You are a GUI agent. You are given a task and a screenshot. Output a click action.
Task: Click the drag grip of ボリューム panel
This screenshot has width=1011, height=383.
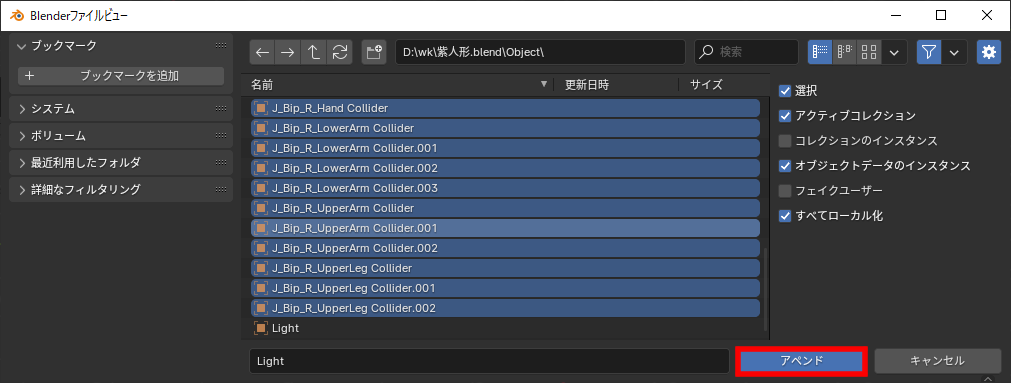221,136
